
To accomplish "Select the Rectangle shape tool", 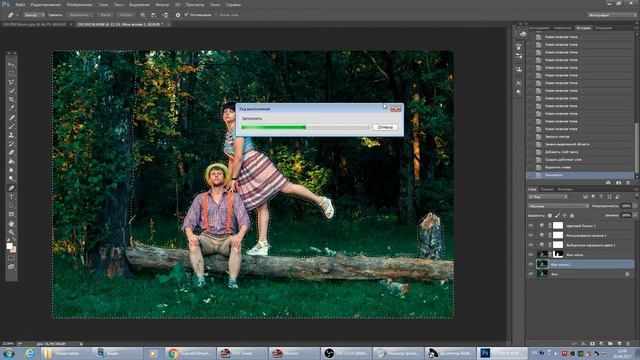I will [11, 214].
